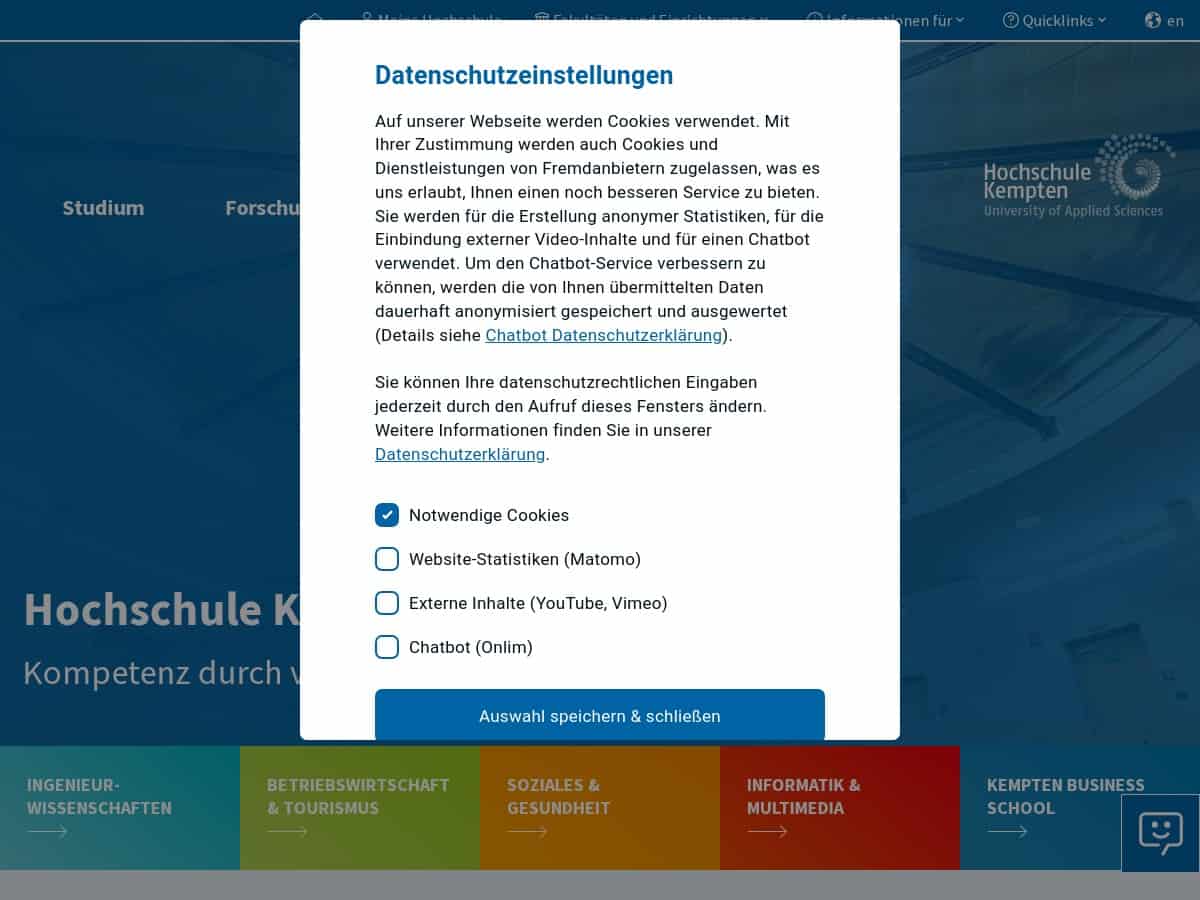Click the arrow under Betriebswirtschaft & Tourismus

(287, 831)
